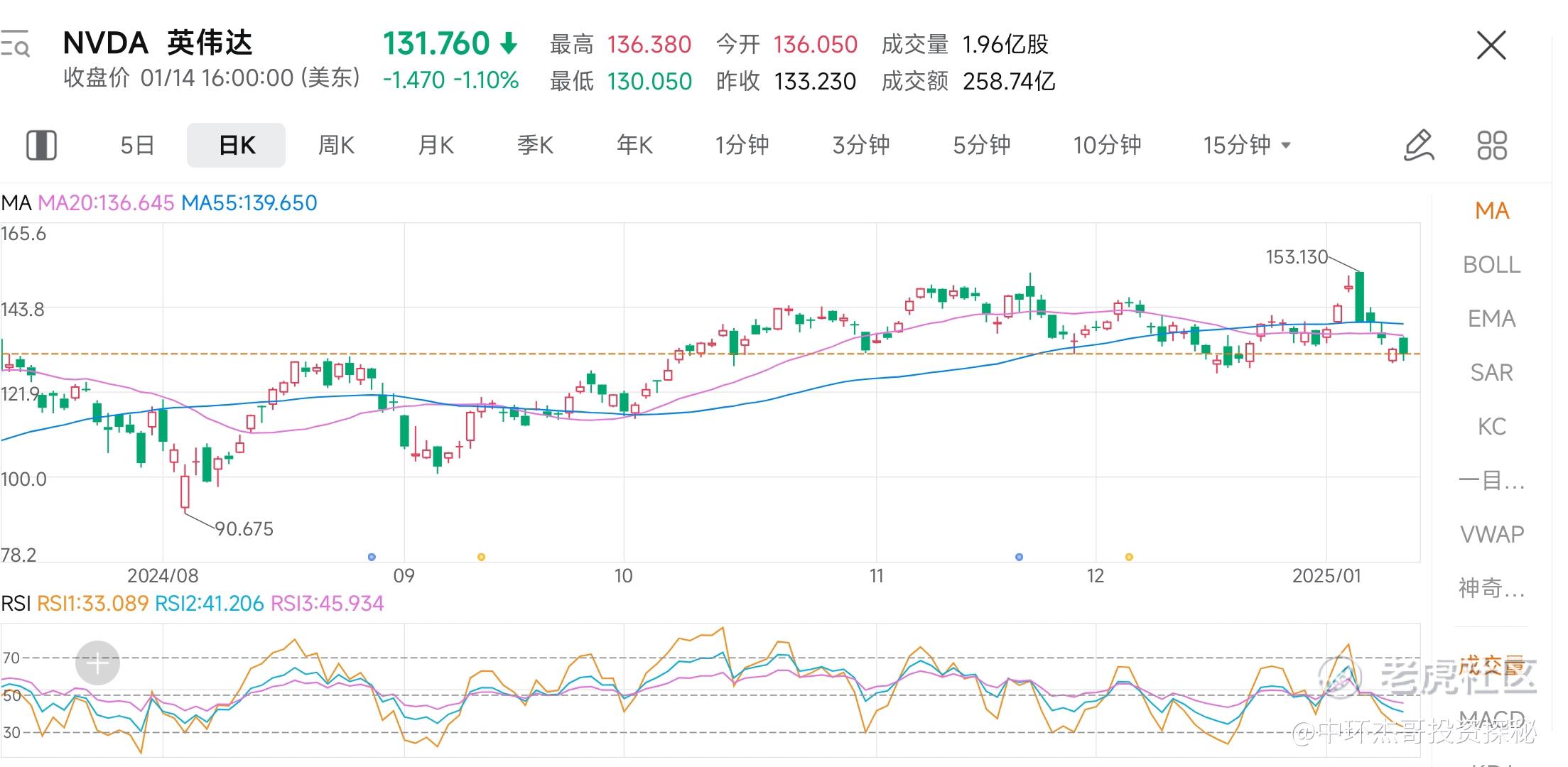Open the four-square grid layout menu
Screen dimensions: 1568x767
click(1491, 146)
